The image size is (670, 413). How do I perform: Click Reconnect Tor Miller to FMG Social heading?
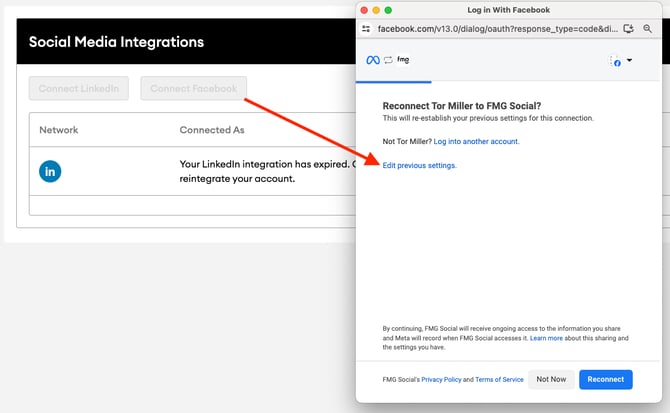461,106
